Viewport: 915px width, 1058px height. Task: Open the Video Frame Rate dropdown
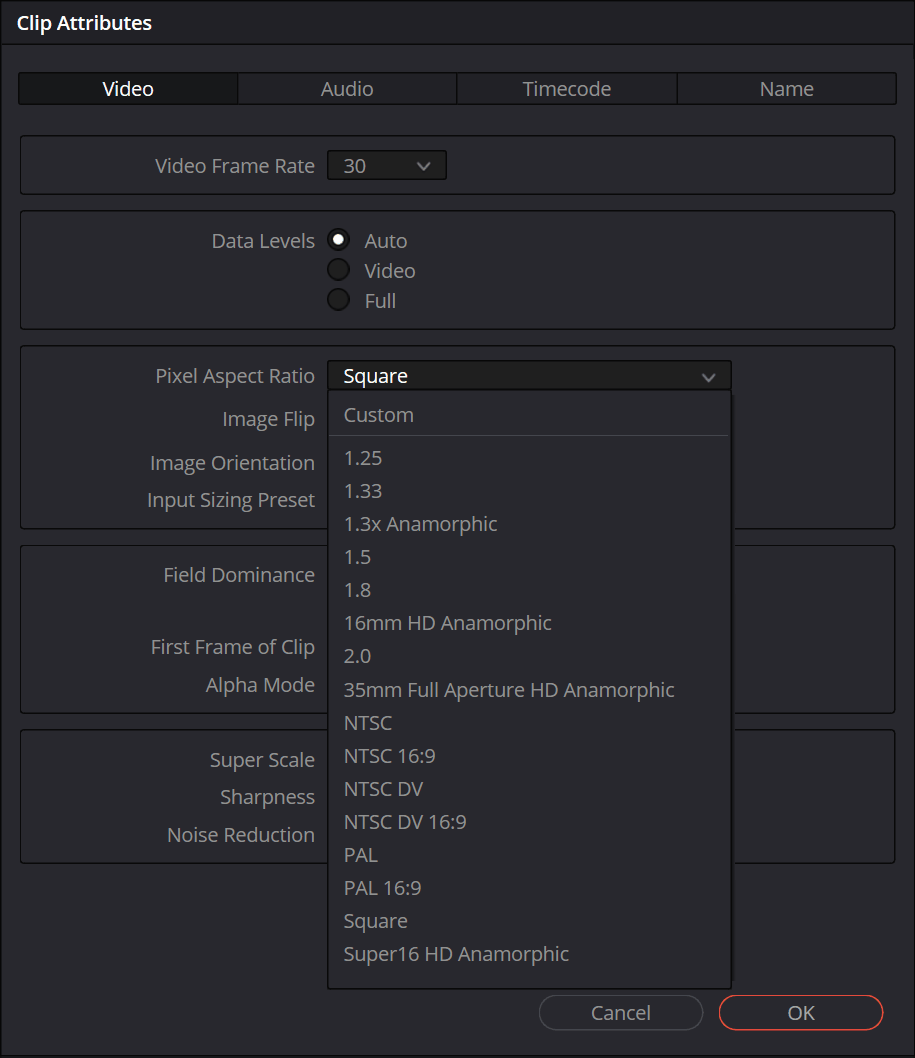386,166
